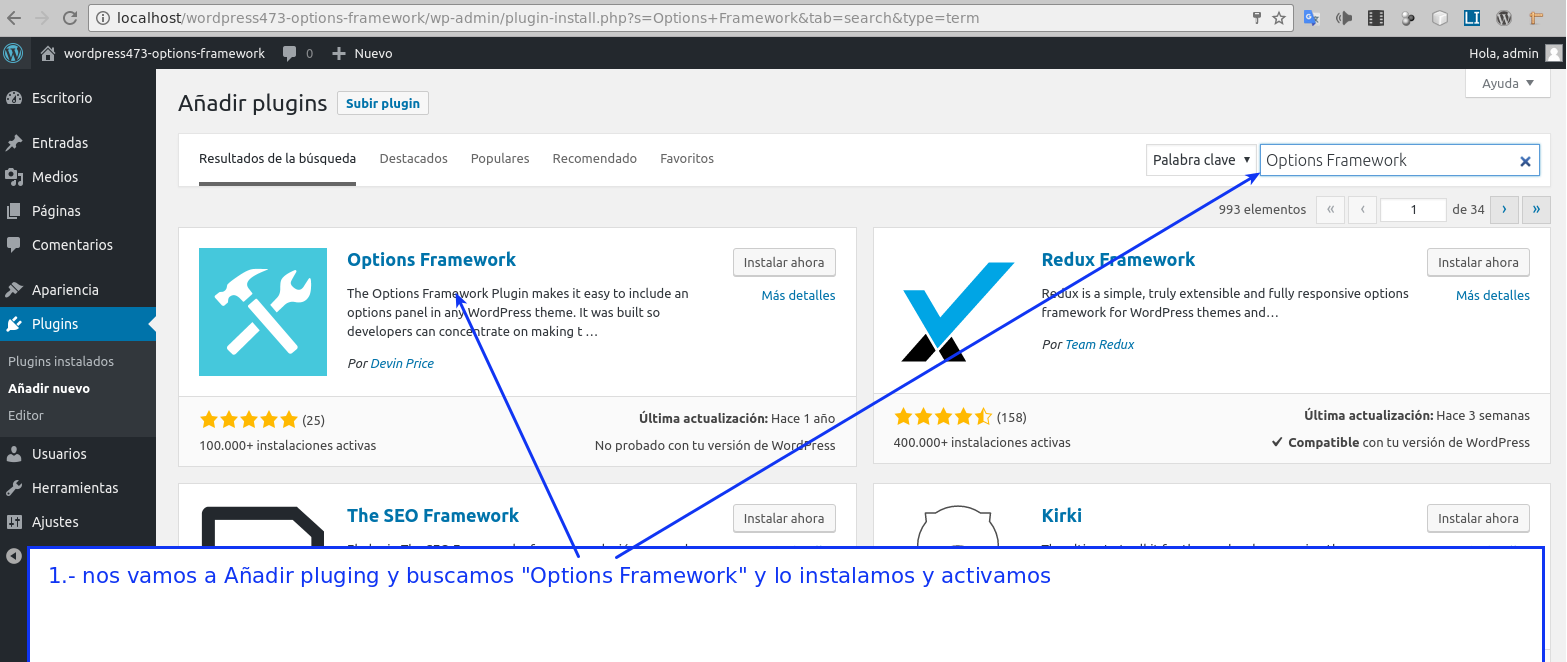Open Usuarios in the sidebar
Image resolution: width=1567 pixels, height=662 pixels.
pyautogui.click(x=59, y=454)
